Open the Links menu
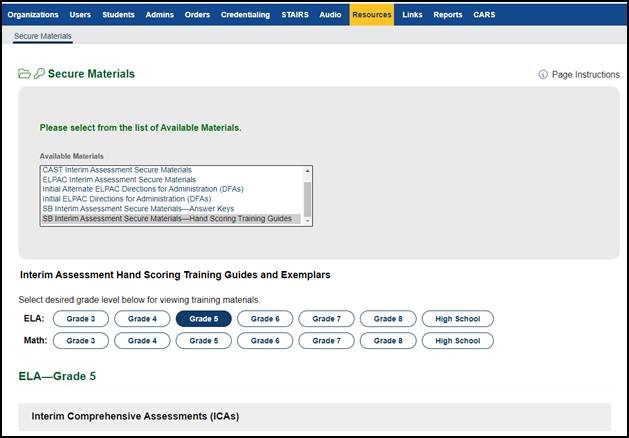The height and width of the screenshot is (438, 629). point(412,15)
